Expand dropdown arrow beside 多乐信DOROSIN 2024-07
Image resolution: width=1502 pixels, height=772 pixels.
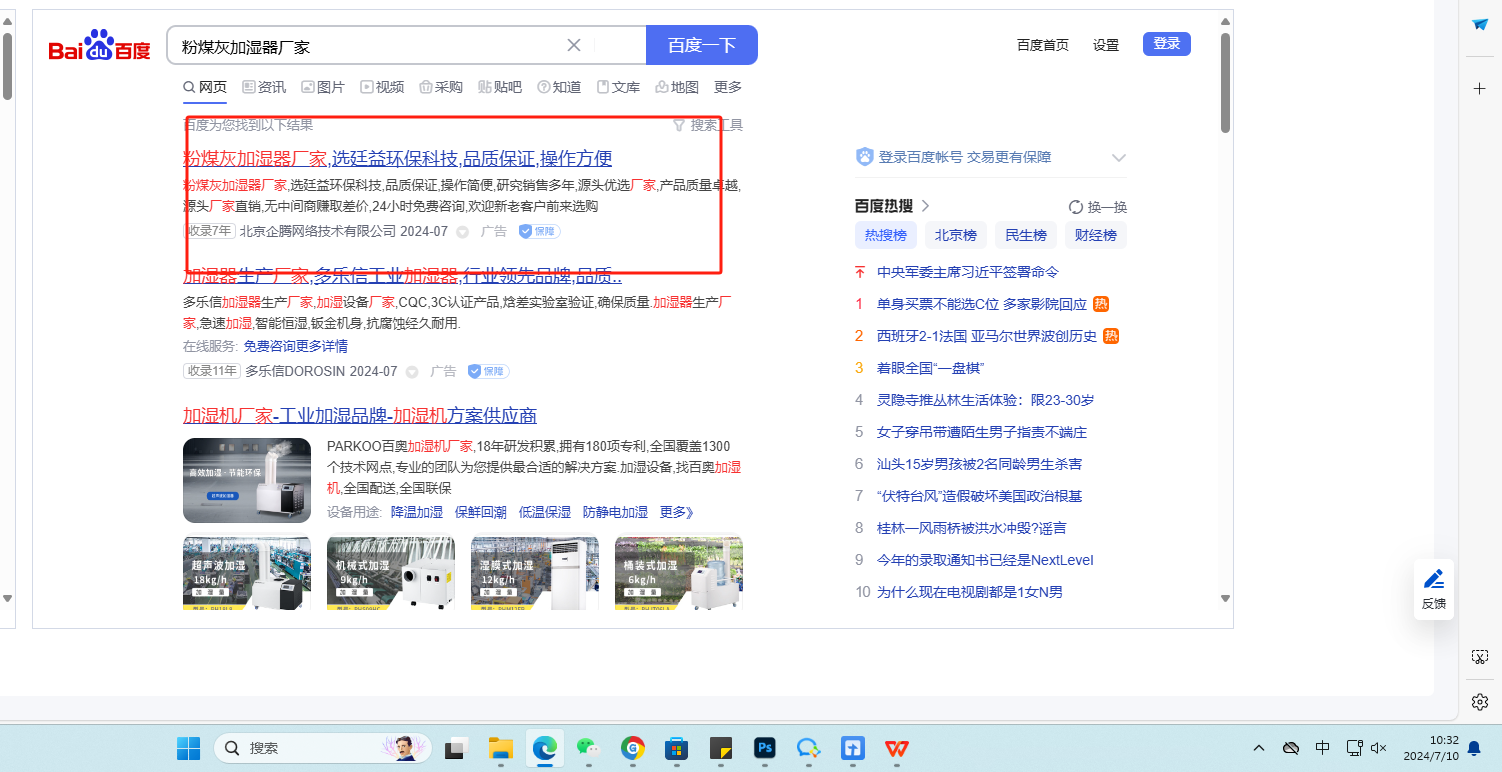point(411,372)
